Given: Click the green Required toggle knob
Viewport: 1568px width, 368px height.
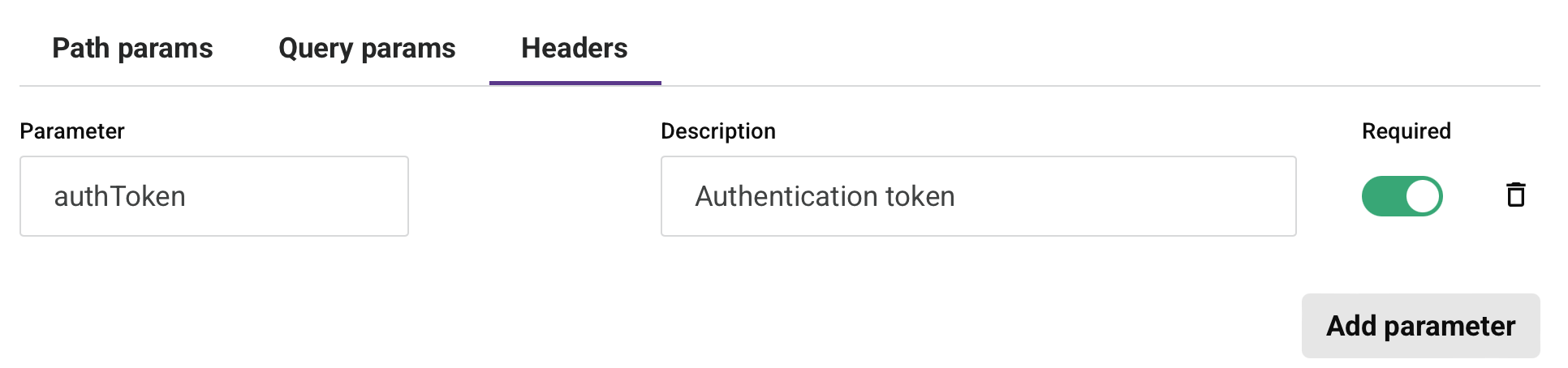Looking at the screenshot, I should tap(1422, 196).
